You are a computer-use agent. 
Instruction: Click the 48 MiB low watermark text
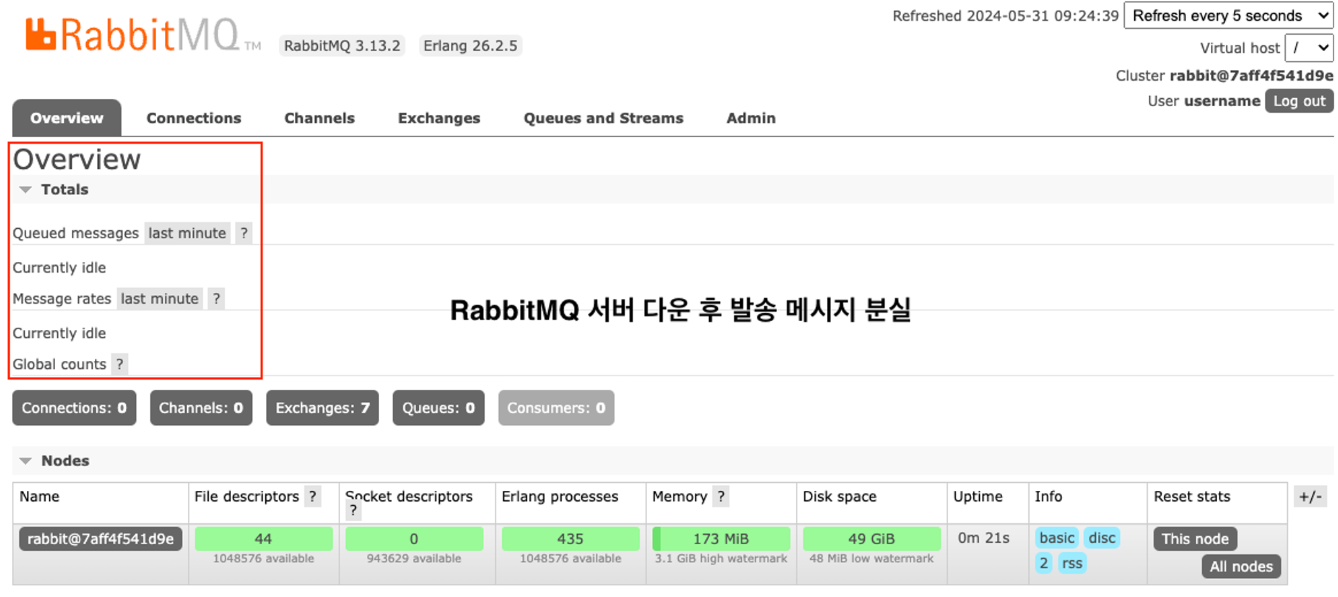872,559
